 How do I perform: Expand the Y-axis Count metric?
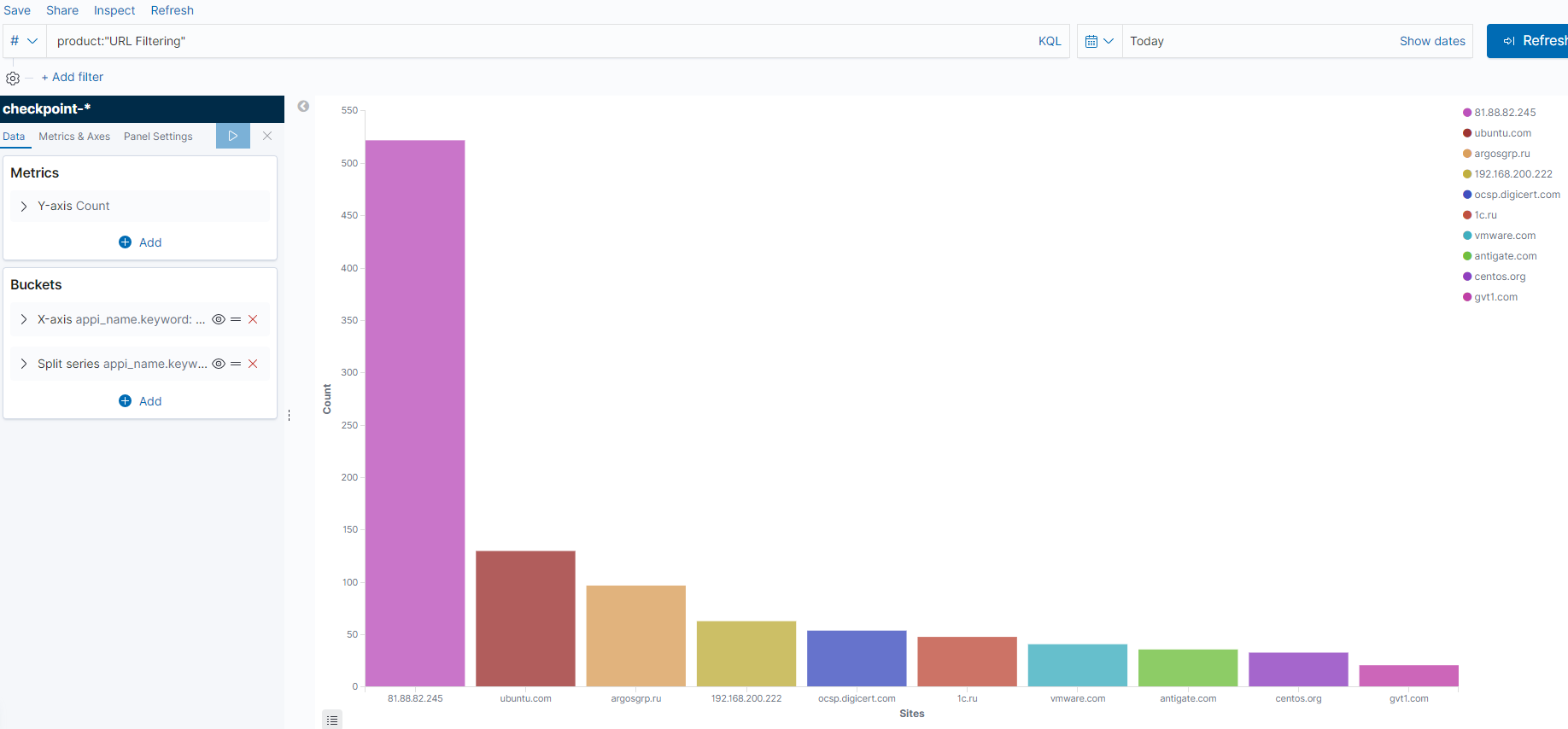point(24,206)
